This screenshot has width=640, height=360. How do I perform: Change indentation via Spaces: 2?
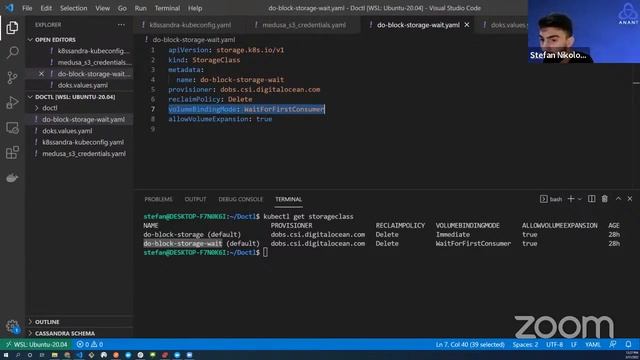click(x=525, y=344)
